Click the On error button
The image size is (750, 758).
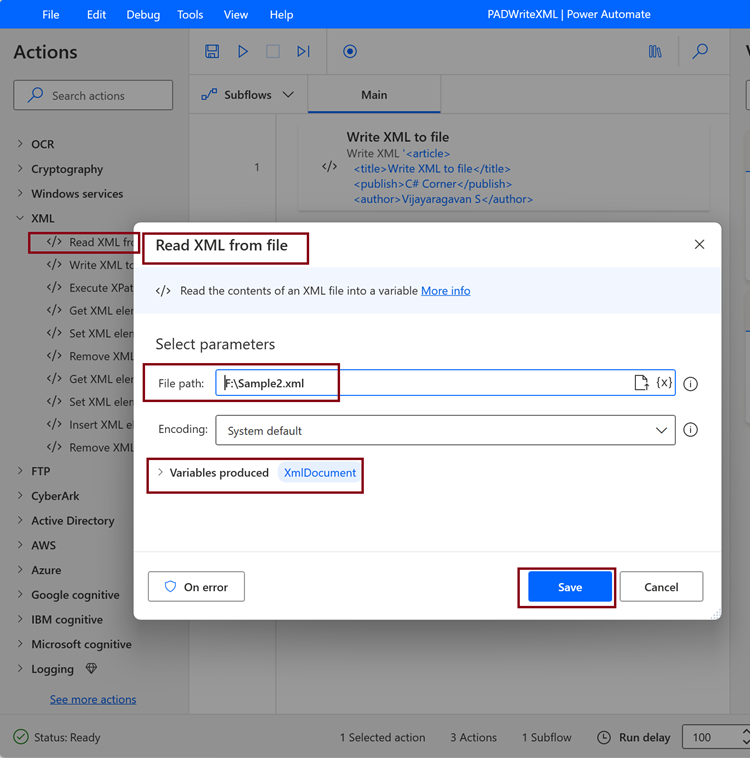pos(196,587)
